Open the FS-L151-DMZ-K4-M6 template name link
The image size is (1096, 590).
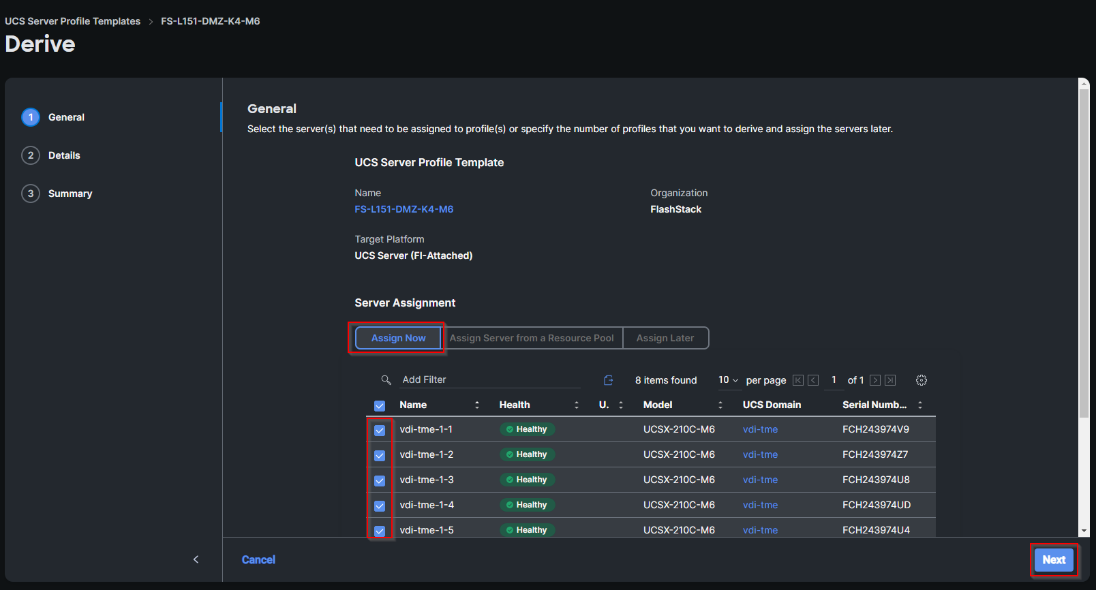396,209
